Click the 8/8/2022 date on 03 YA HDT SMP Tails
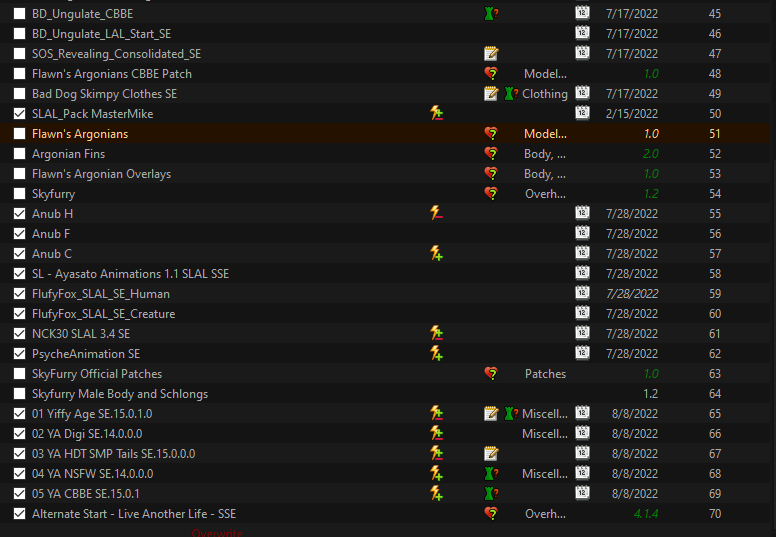 (x=635, y=453)
